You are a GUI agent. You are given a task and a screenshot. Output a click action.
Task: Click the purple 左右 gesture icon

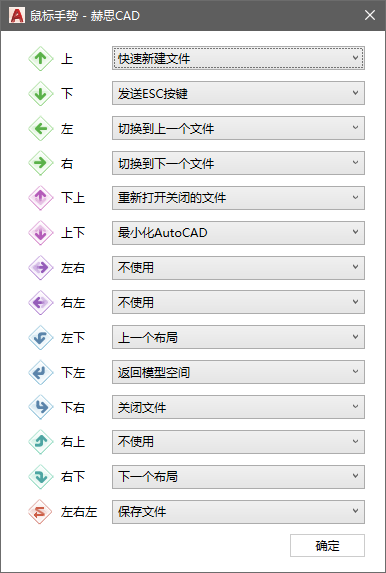[x=41, y=267]
